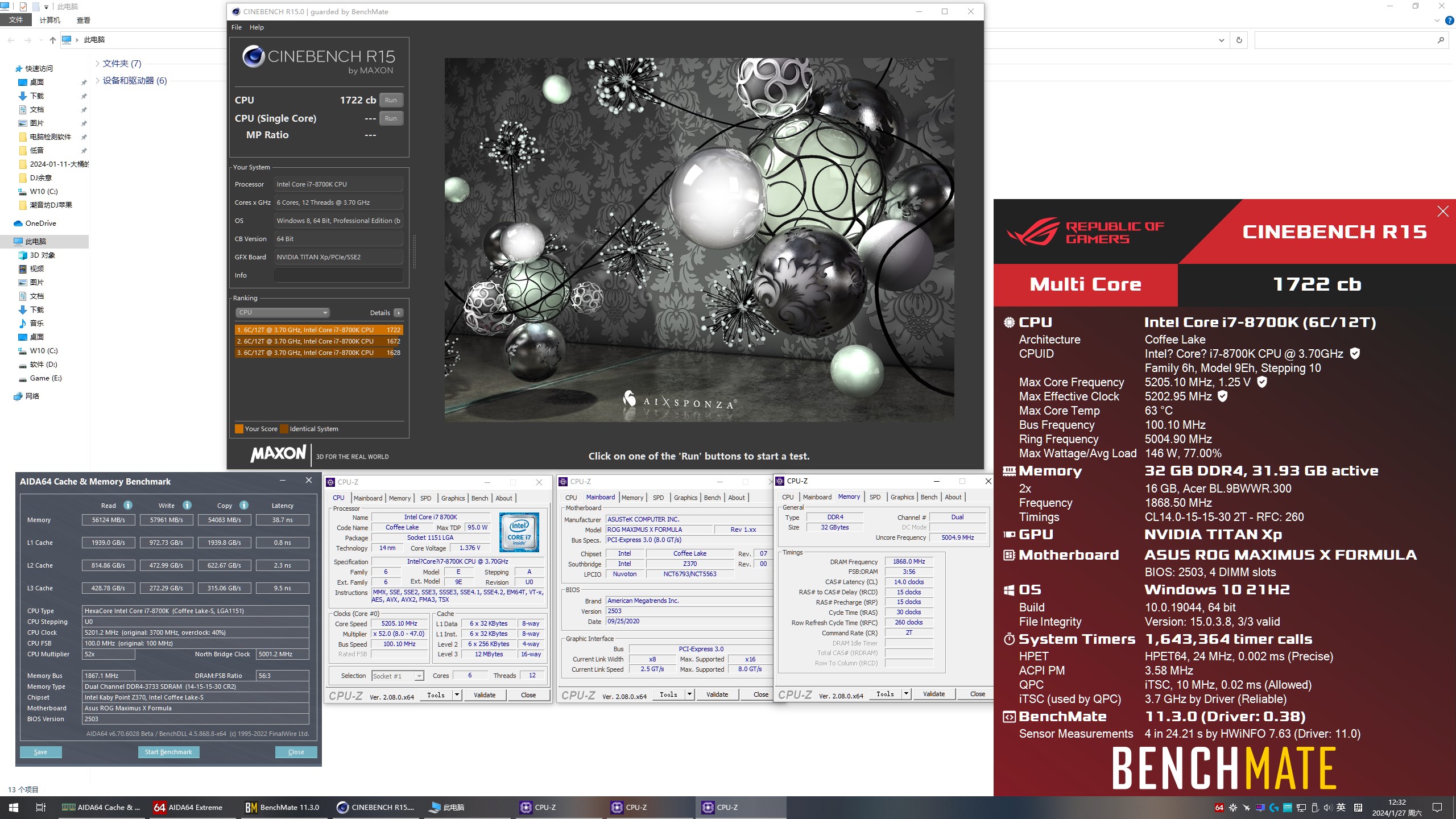Open Cinebench File menu
The width and height of the screenshot is (1456, 819).
[237, 27]
